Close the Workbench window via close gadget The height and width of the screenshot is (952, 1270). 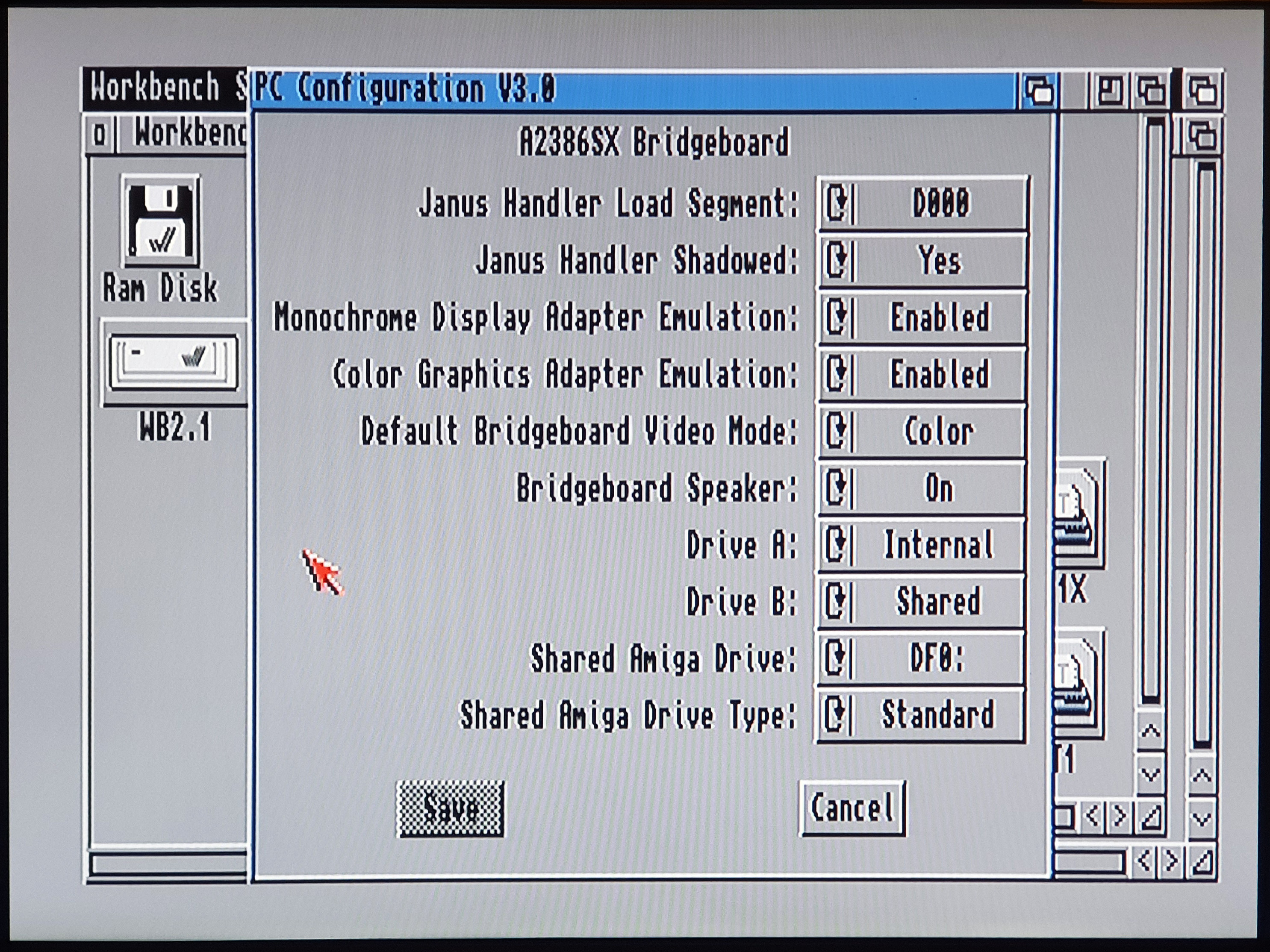click(100, 134)
